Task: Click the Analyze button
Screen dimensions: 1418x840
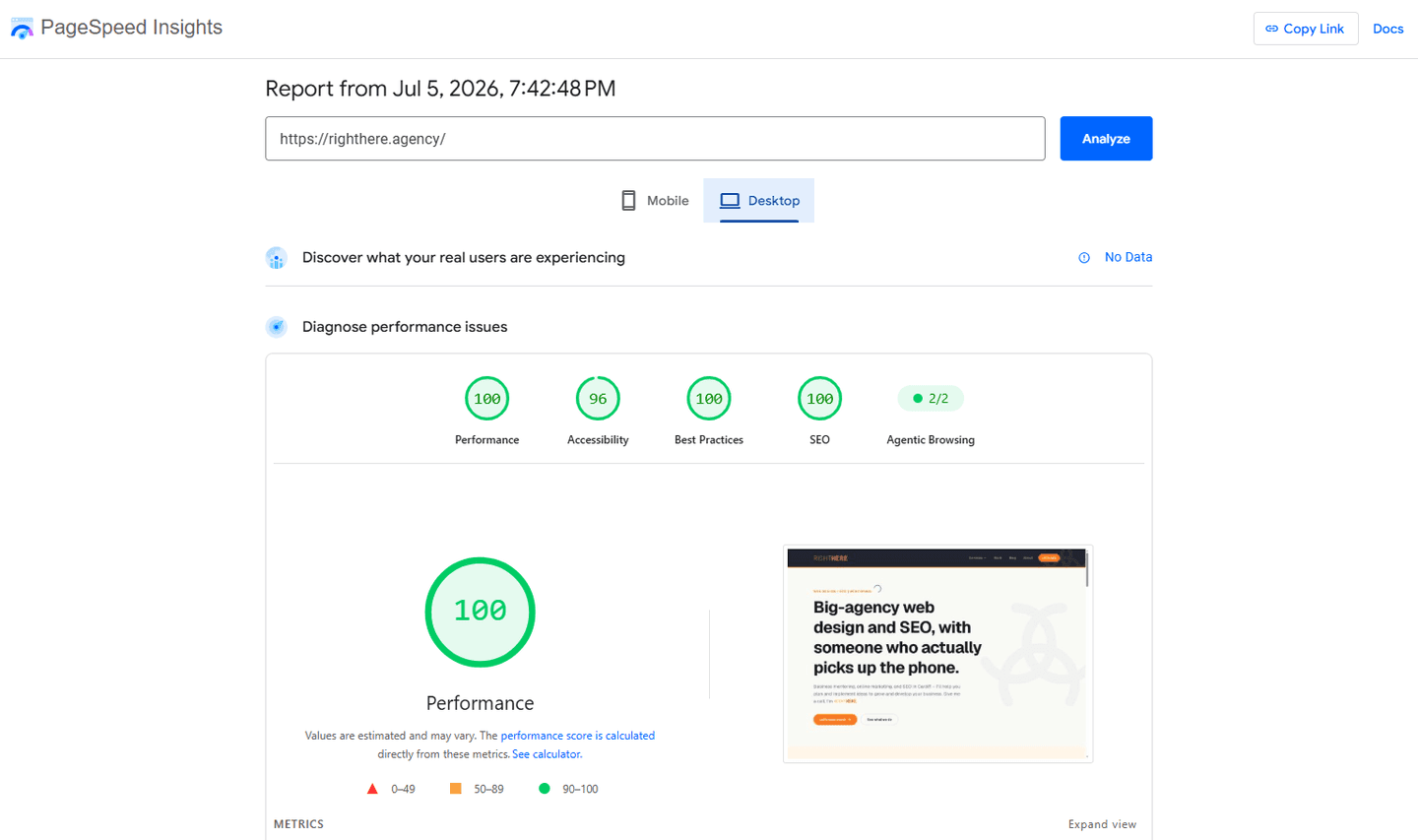Action: tap(1106, 139)
